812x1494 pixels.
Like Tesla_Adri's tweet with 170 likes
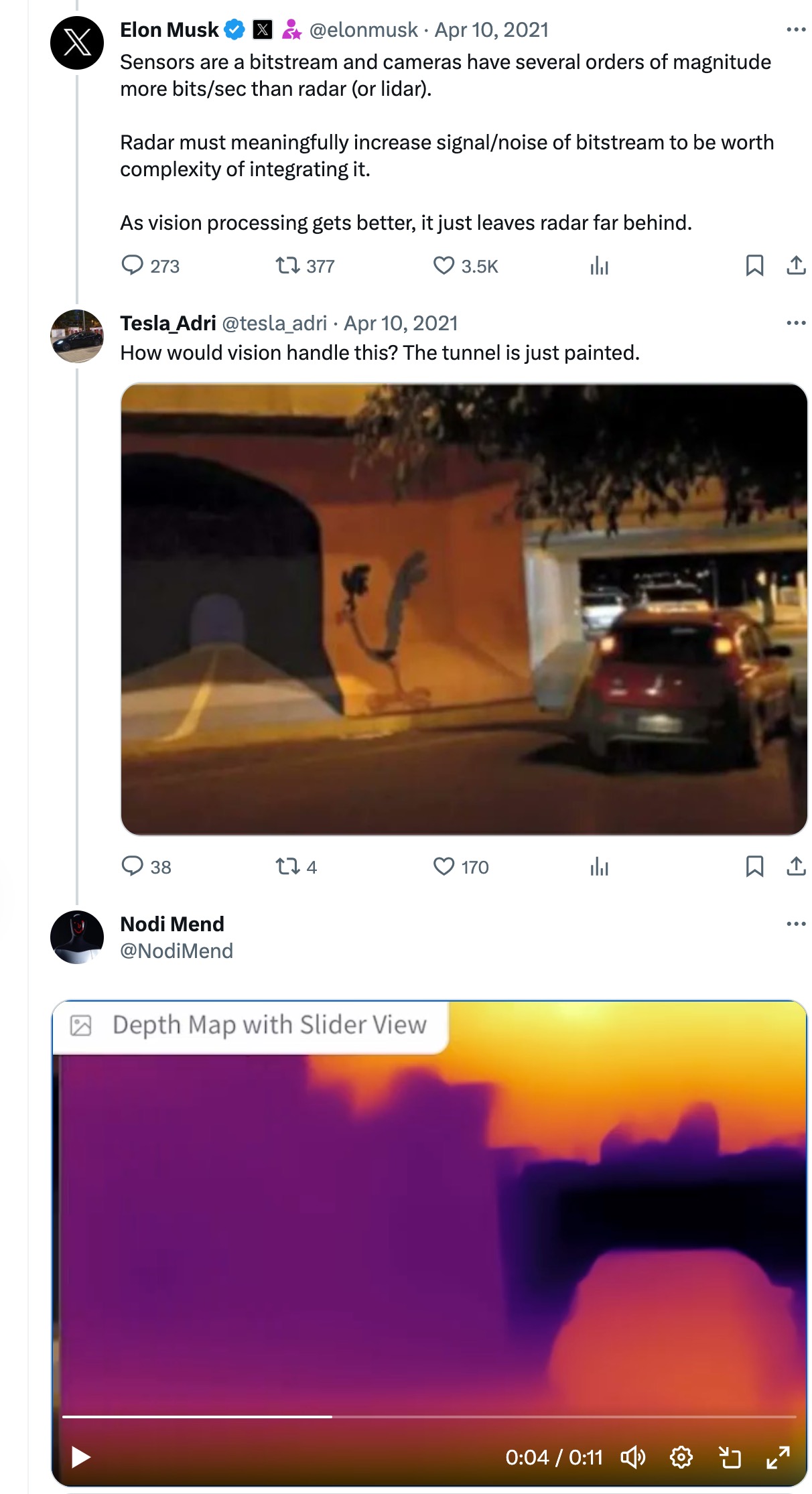[x=444, y=866]
